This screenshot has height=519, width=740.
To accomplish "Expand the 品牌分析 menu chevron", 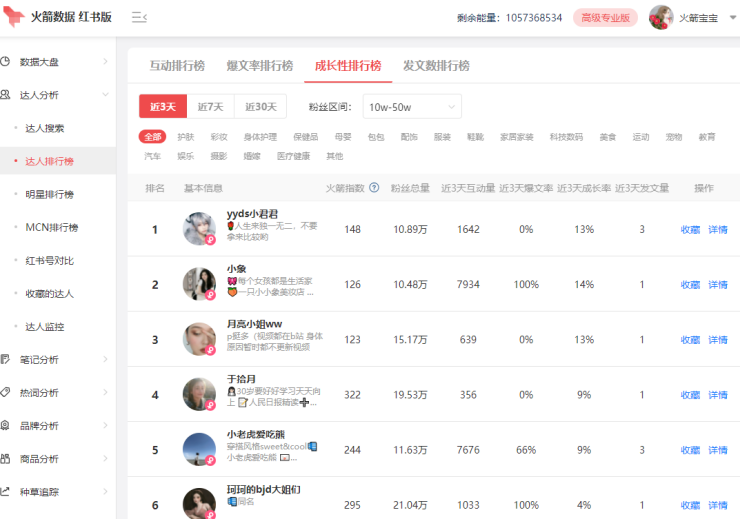I will pyautogui.click(x=105, y=425).
